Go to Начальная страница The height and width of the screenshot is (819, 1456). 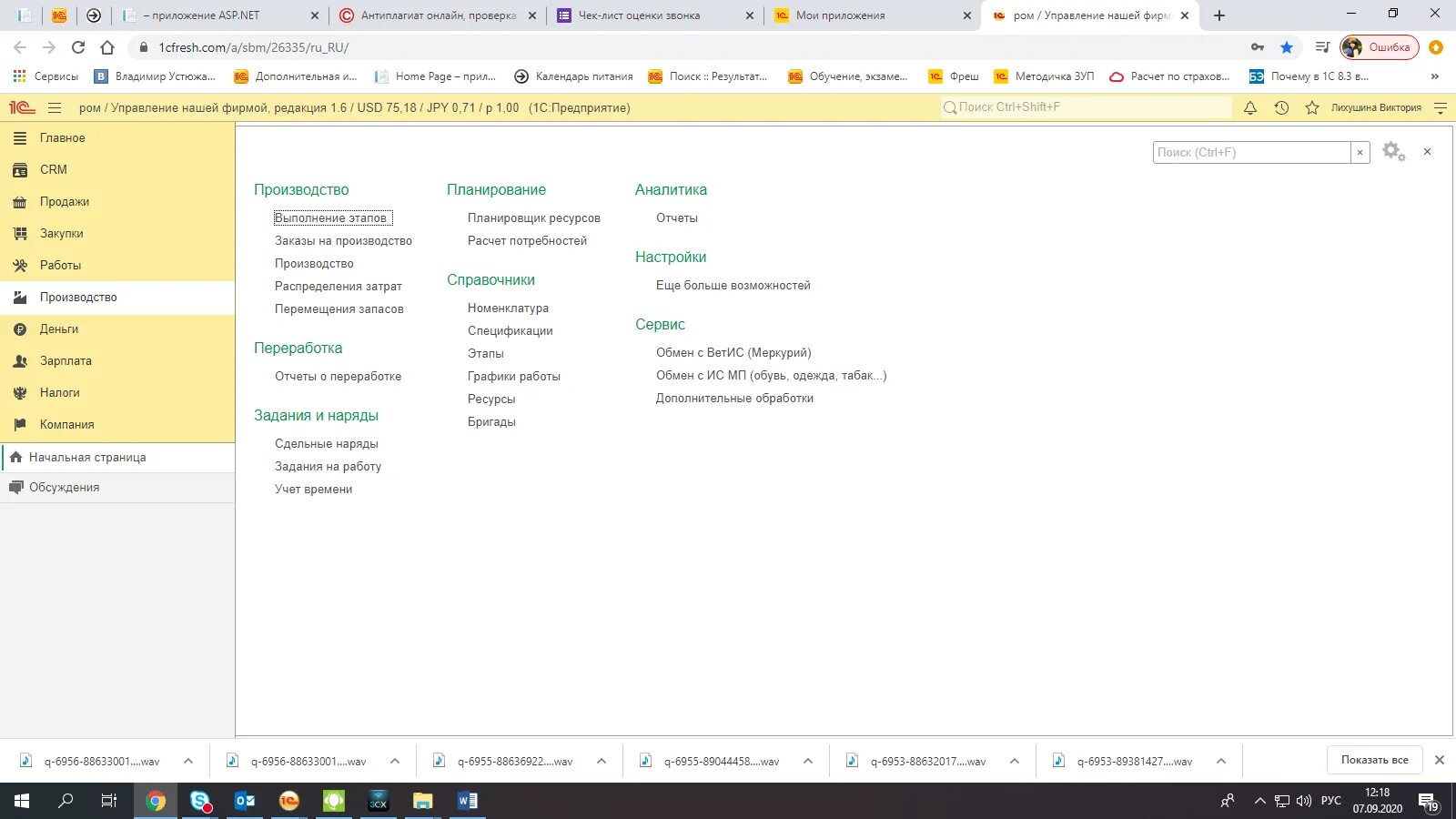coord(117,458)
